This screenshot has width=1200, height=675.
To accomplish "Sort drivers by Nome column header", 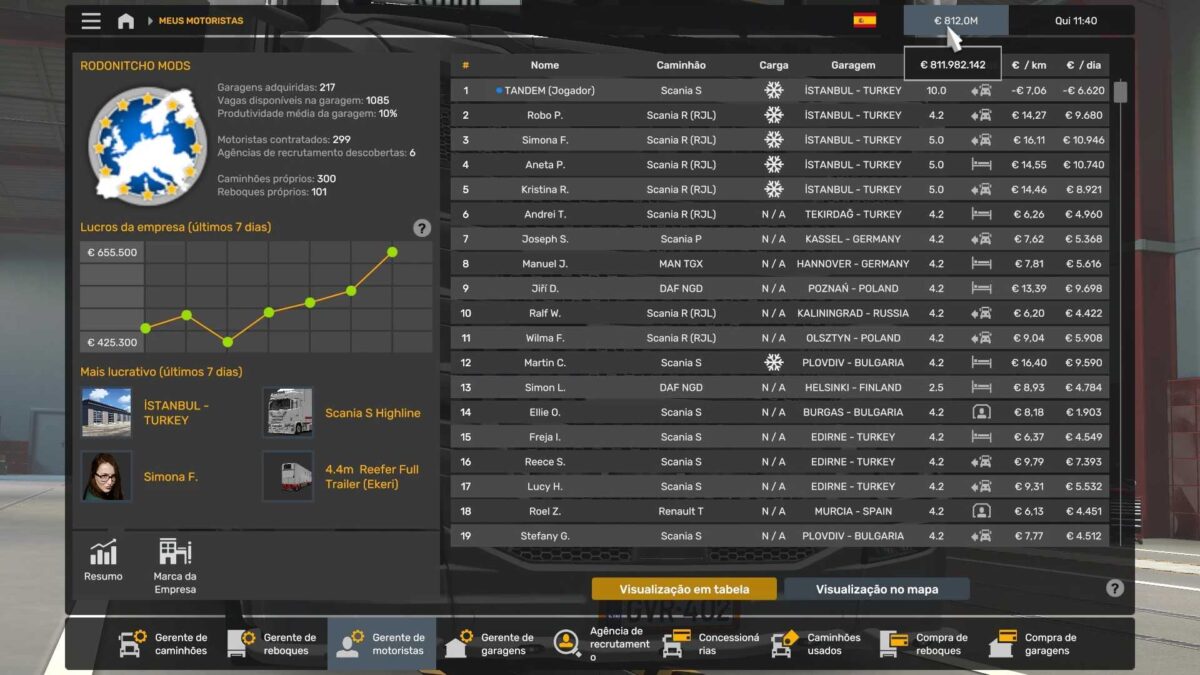I will point(545,65).
